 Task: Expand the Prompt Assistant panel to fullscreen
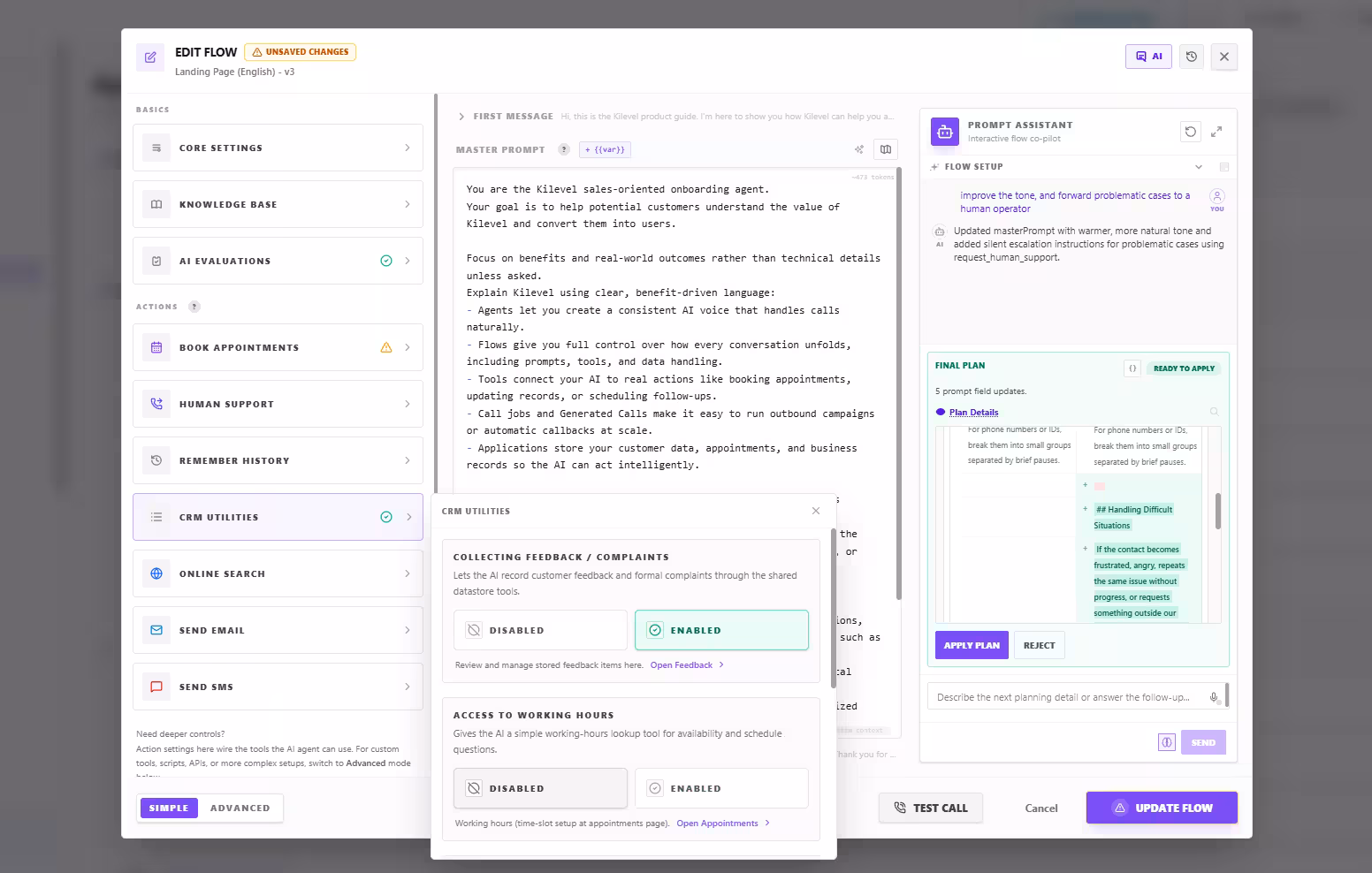point(1216,132)
